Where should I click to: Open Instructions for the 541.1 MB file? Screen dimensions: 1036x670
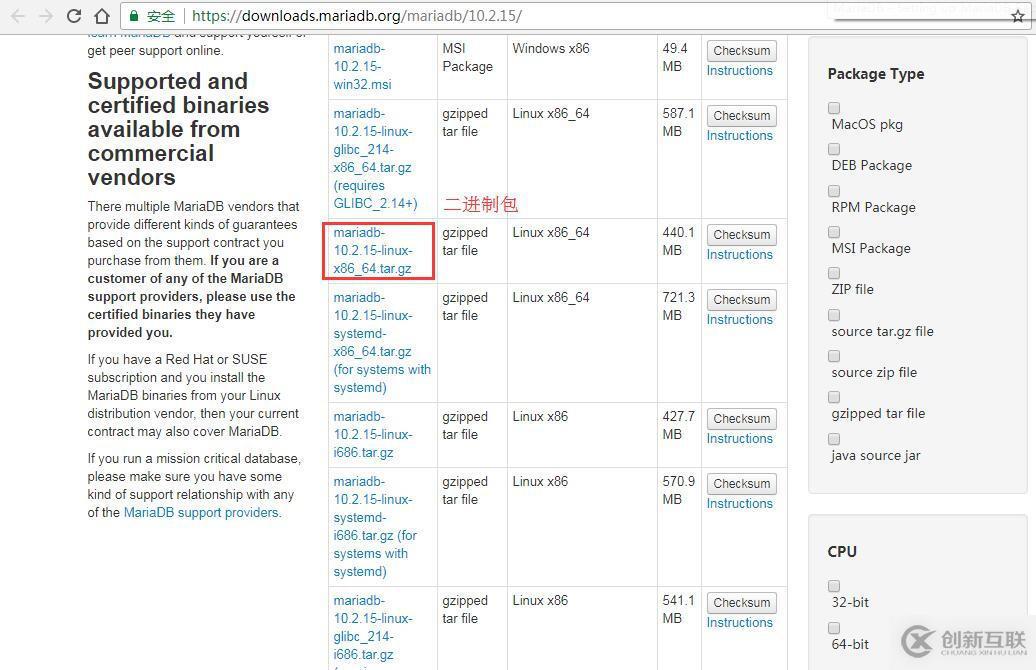(x=739, y=622)
